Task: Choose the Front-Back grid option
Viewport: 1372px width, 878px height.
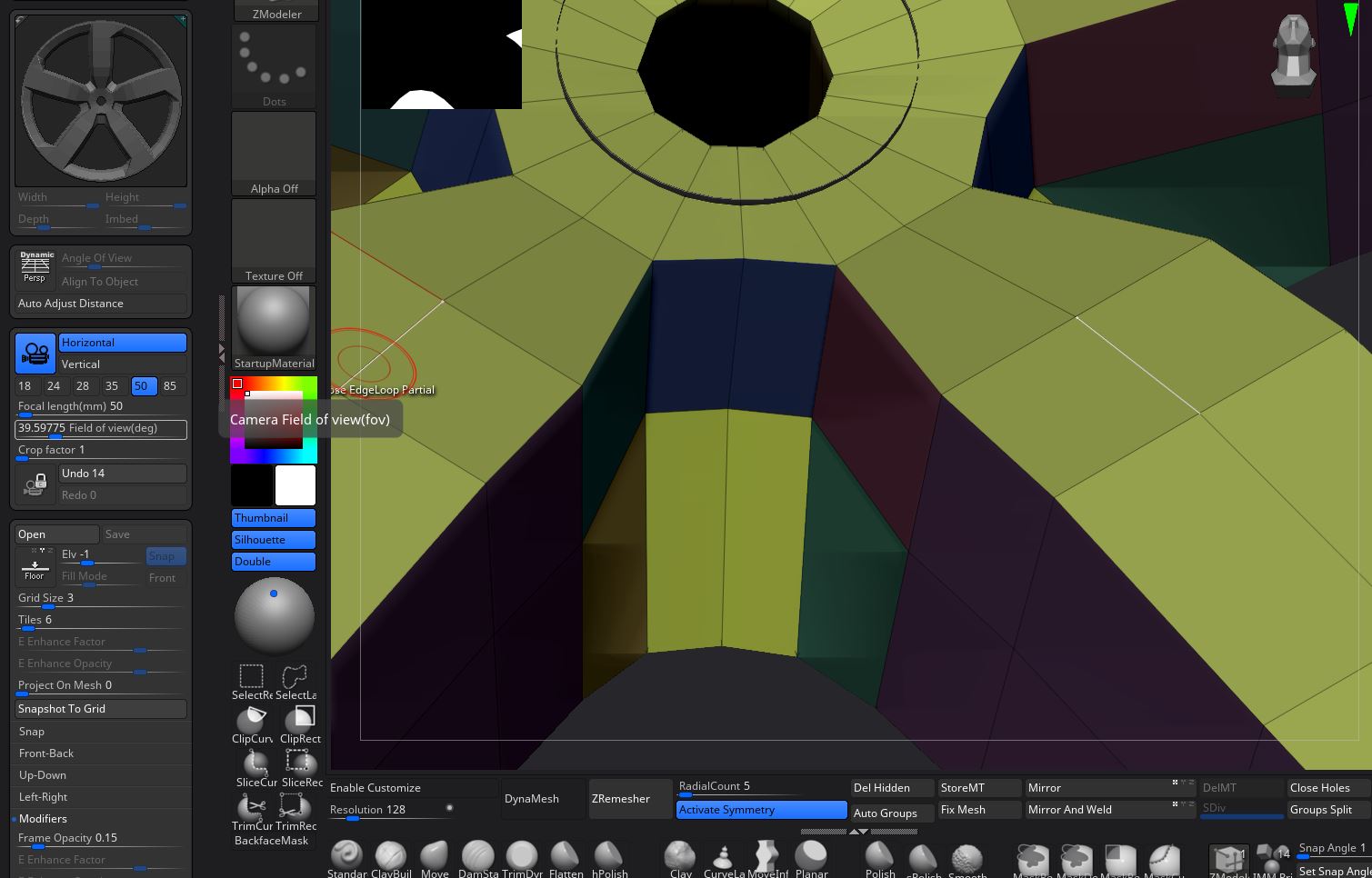Action: [46, 753]
